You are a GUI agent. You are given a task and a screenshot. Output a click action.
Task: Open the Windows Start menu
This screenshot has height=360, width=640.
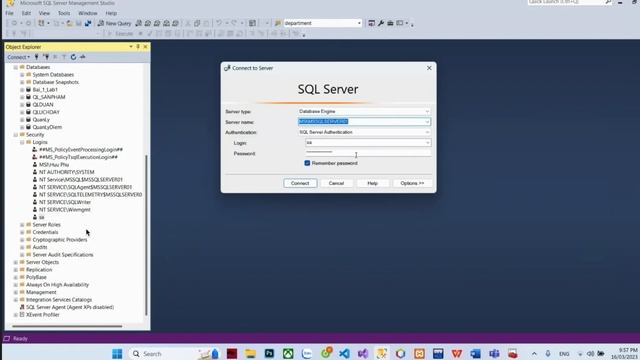[117, 353]
